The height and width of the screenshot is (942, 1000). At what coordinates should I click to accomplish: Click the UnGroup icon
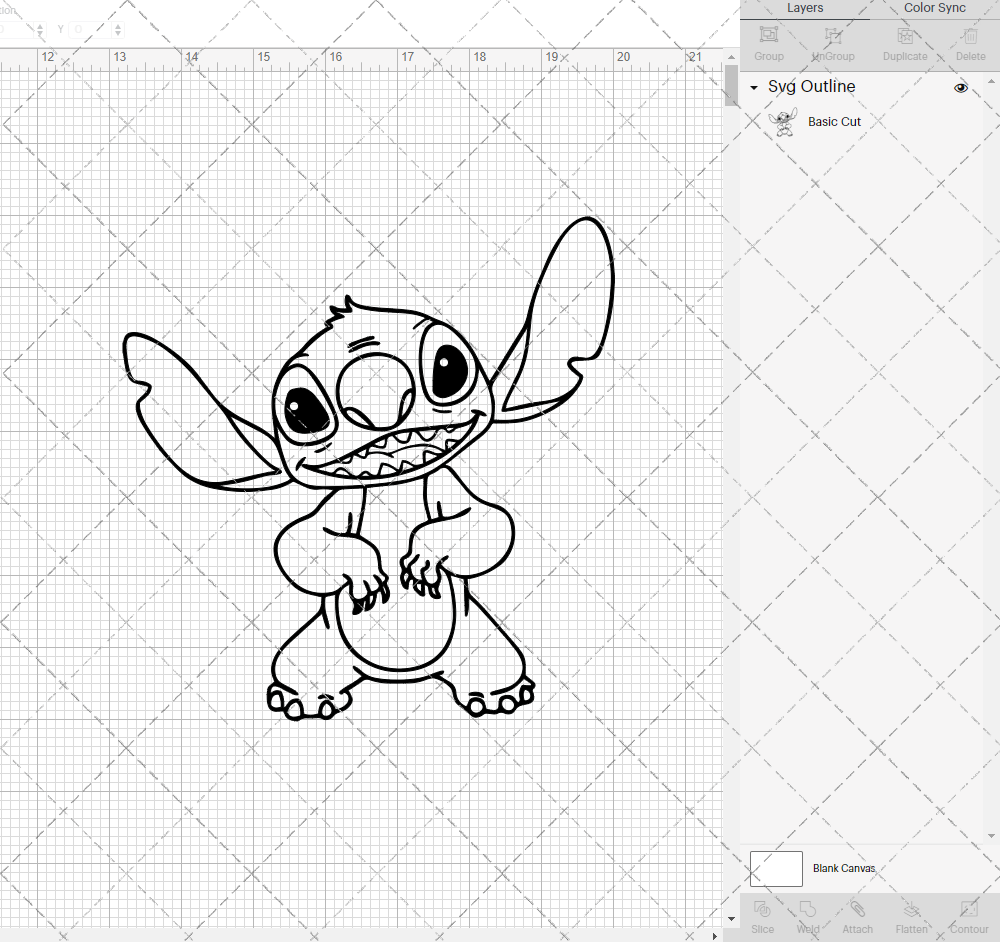833,34
